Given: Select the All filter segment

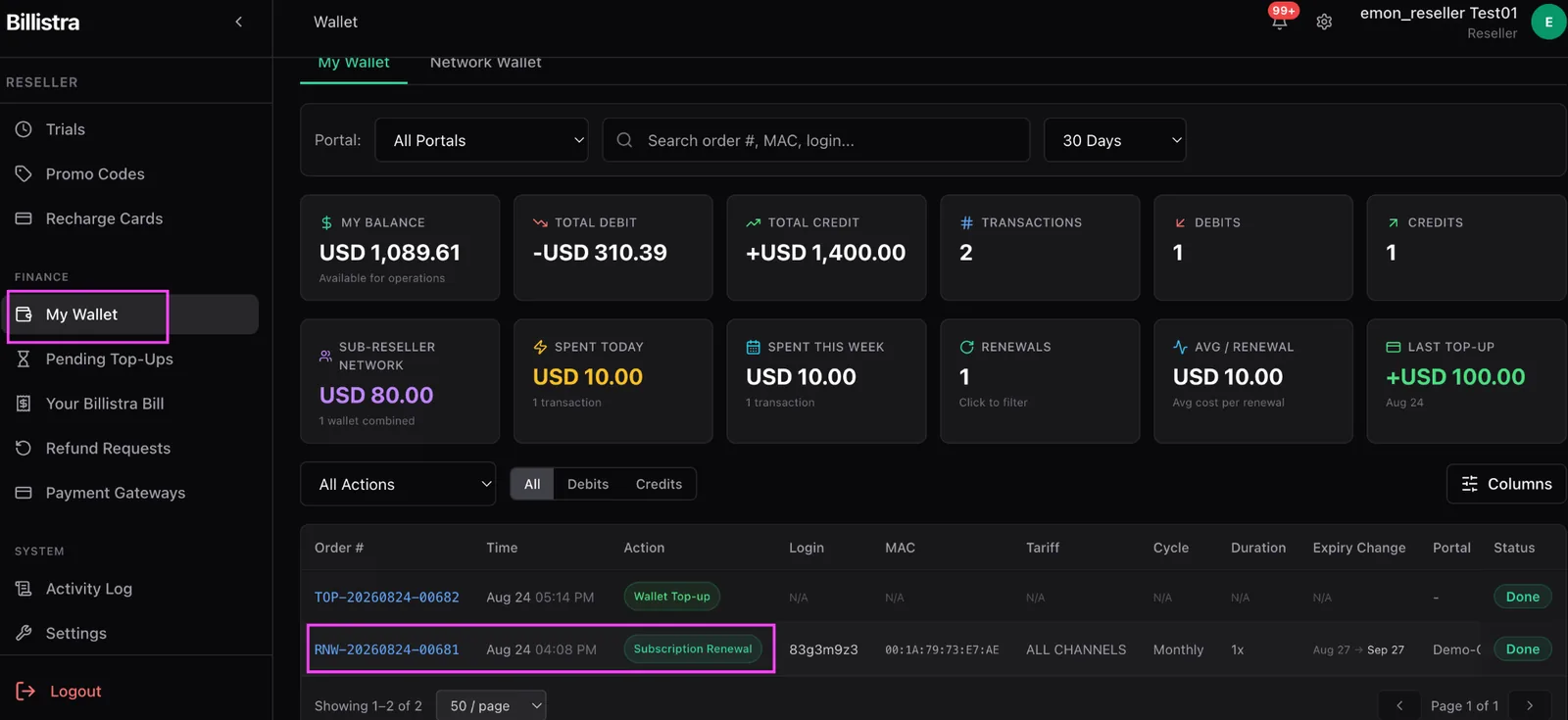Looking at the screenshot, I should pos(532,484).
